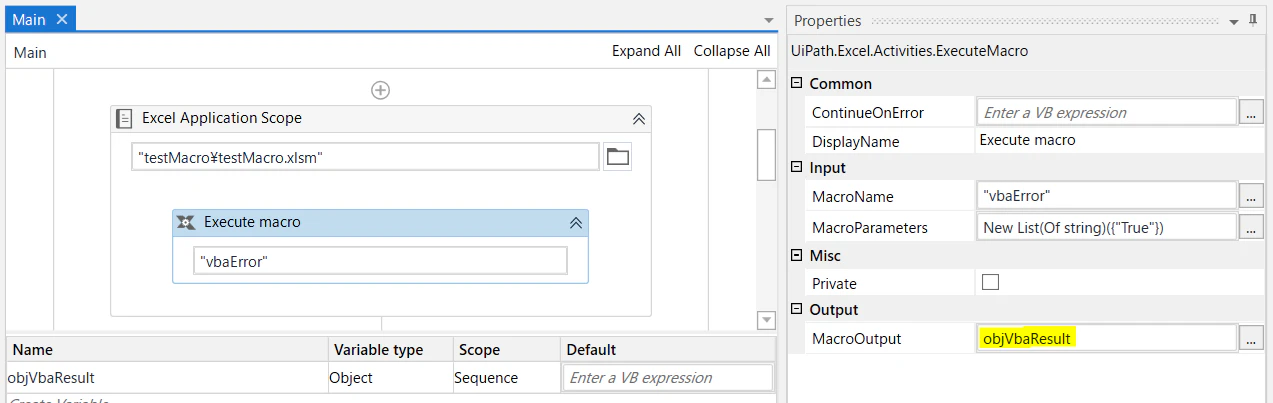Open expression editor for MacroParameters

(1251, 227)
